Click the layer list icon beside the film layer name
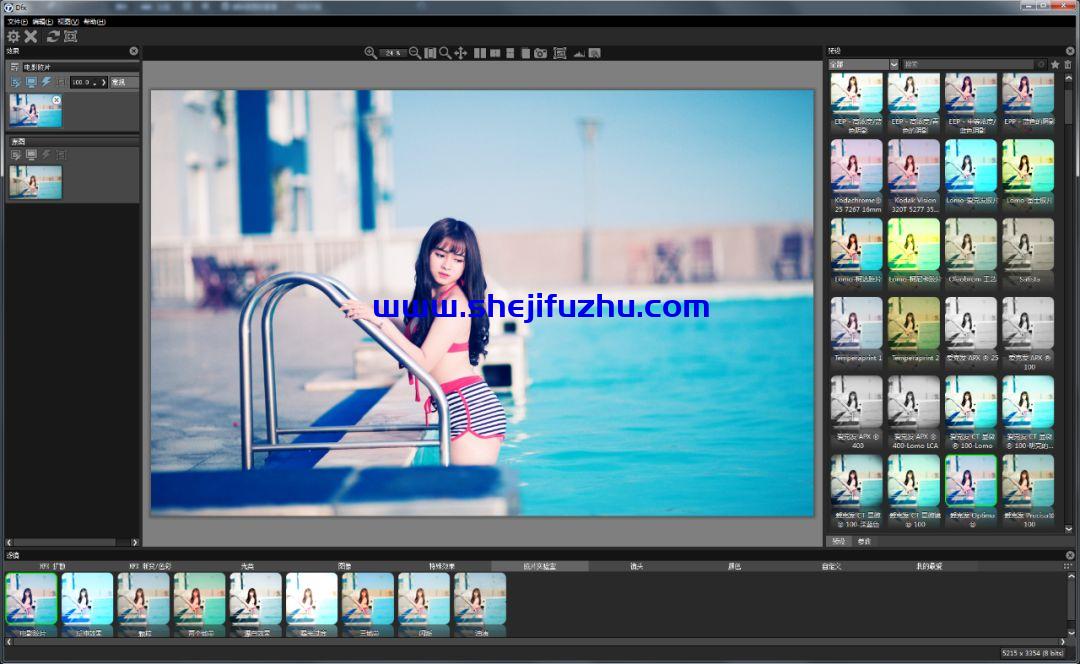Image resolution: width=1080 pixels, height=664 pixels. pos(14,67)
